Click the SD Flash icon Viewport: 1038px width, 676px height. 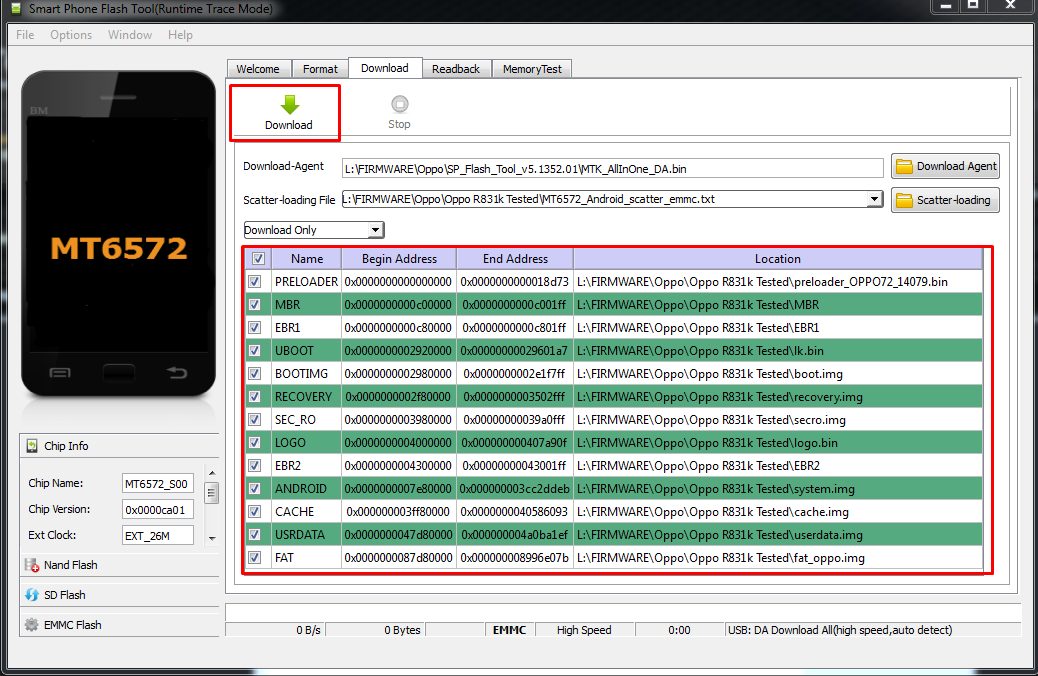[x=32, y=595]
